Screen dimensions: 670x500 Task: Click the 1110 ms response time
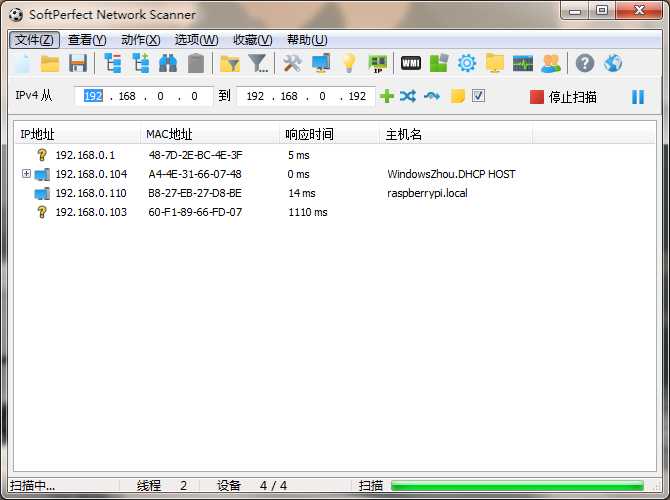(x=308, y=212)
